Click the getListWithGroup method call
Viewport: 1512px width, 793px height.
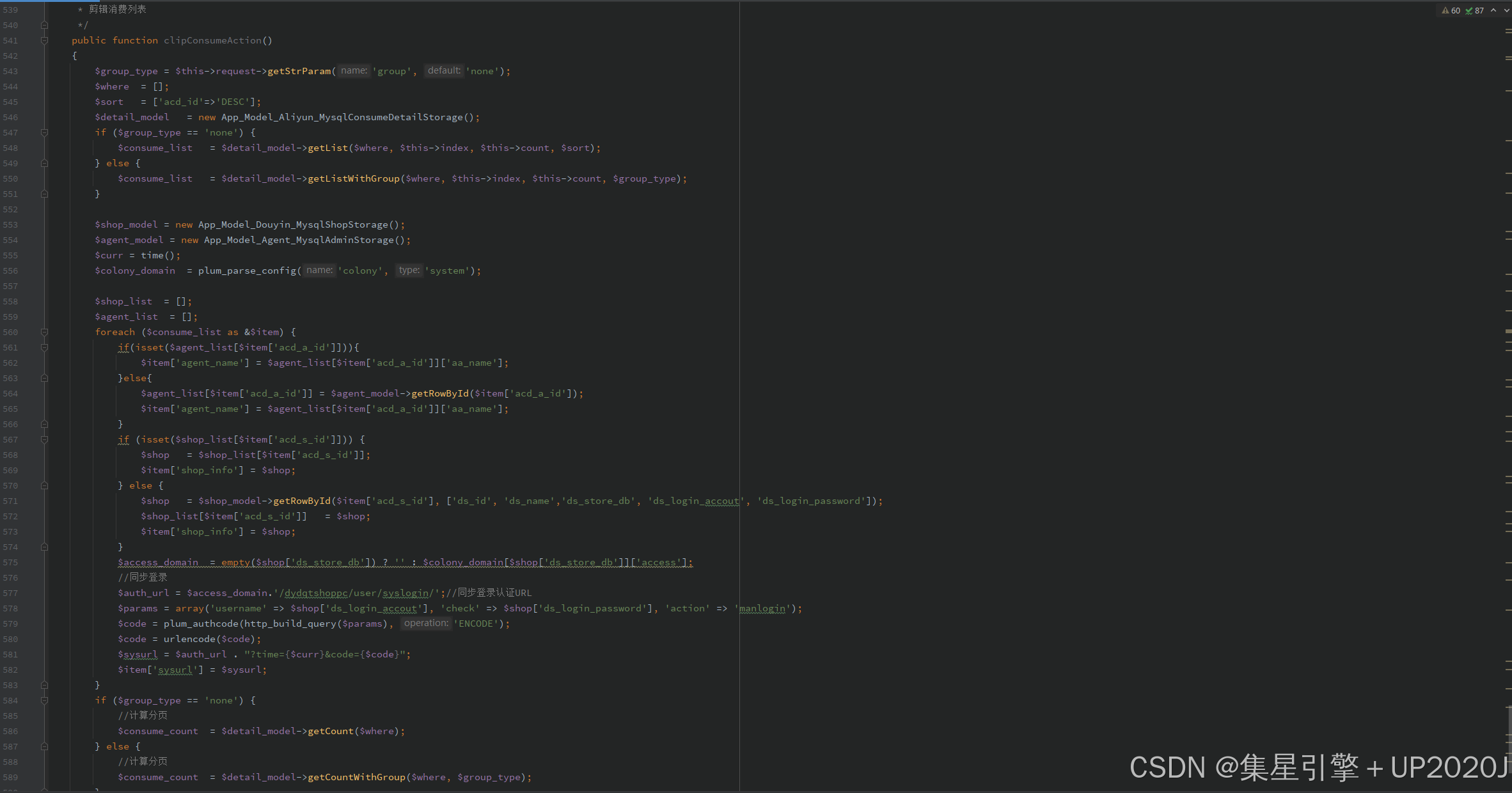(x=353, y=178)
